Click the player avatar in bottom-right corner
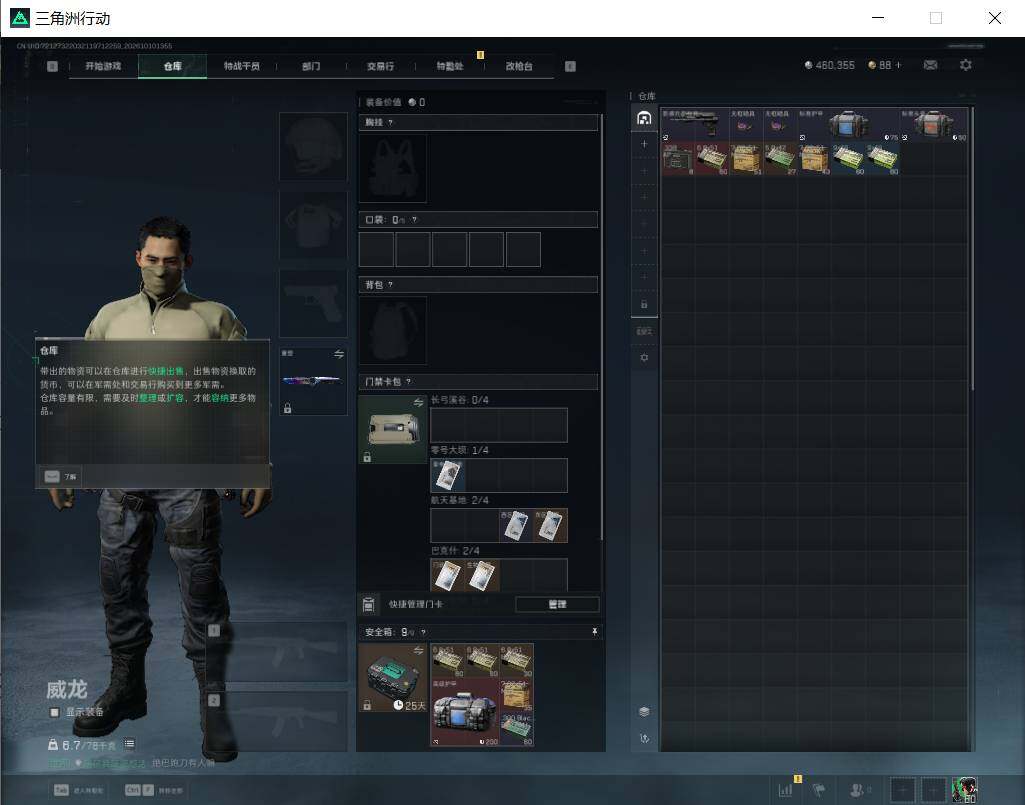 964,789
